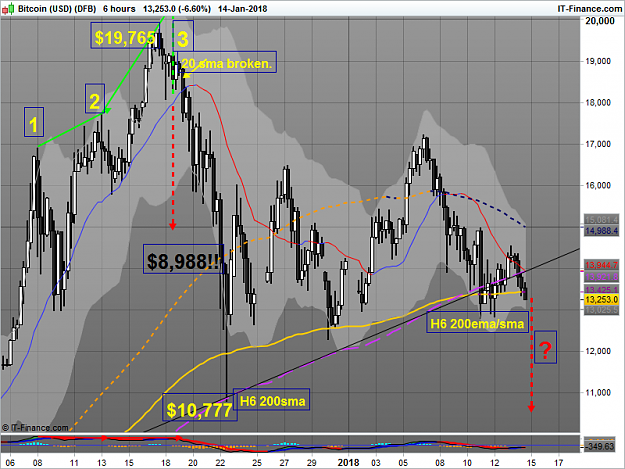Select the yellow 13,253.0 current price tag
This screenshot has height=469, width=625.
tap(601, 299)
